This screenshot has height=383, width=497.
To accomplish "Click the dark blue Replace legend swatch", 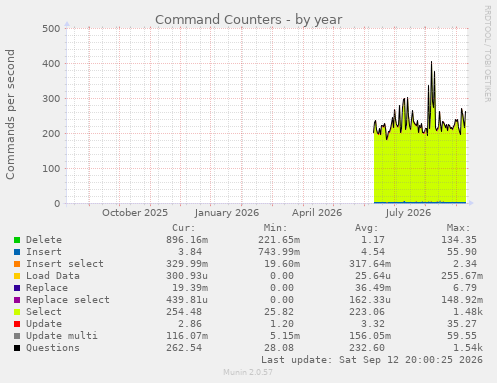I will pos(17,288).
